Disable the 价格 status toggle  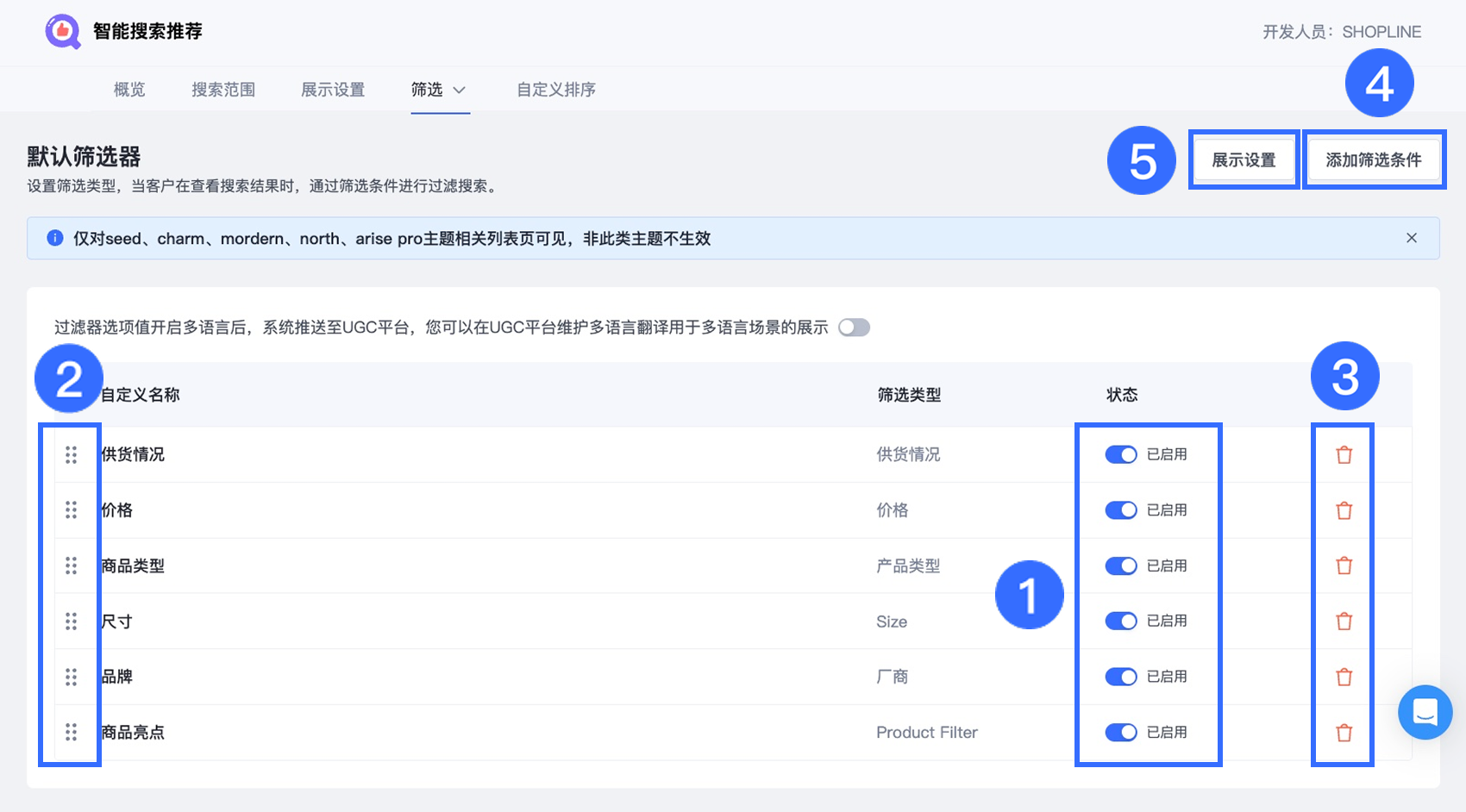pos(1121,510)
